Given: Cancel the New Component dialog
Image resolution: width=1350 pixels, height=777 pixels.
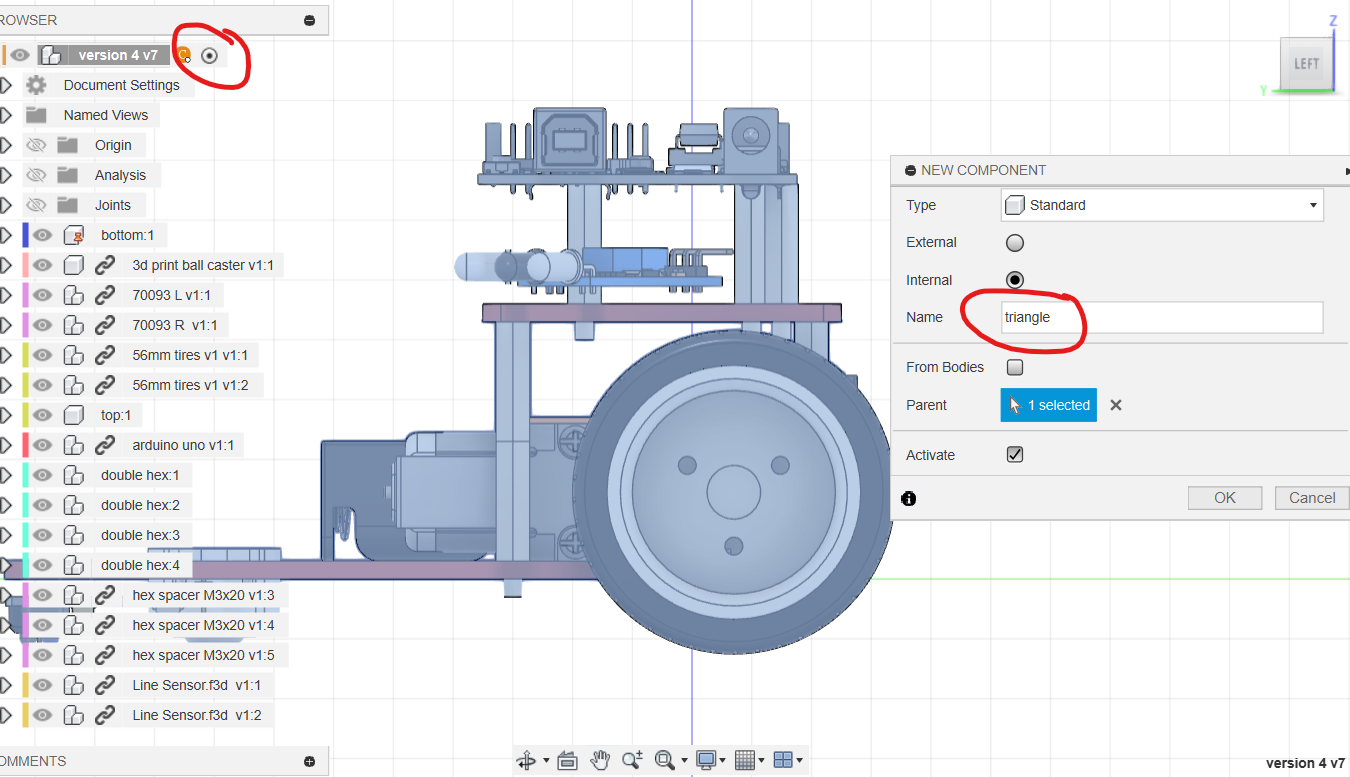Looking at the screenshot, I should tap(1312, 498).
